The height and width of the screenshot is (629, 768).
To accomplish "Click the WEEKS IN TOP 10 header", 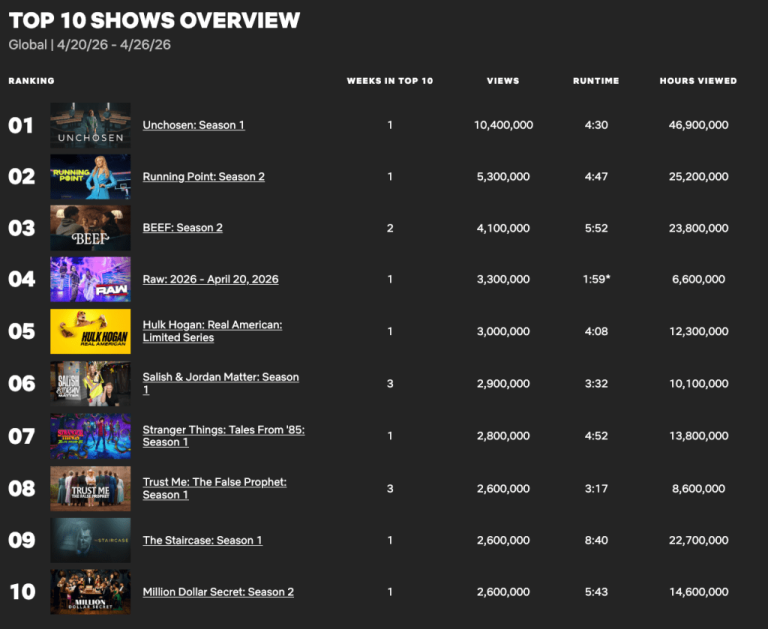I will point(390,81).
